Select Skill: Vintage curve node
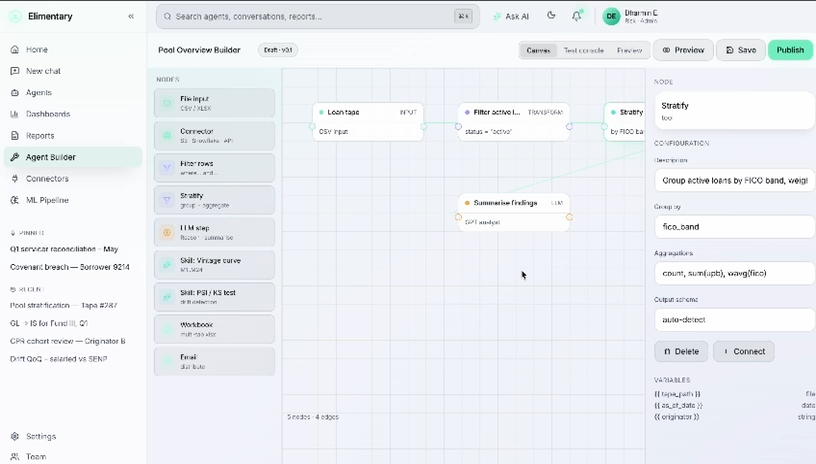816x464 pixels. click(214, 264)
